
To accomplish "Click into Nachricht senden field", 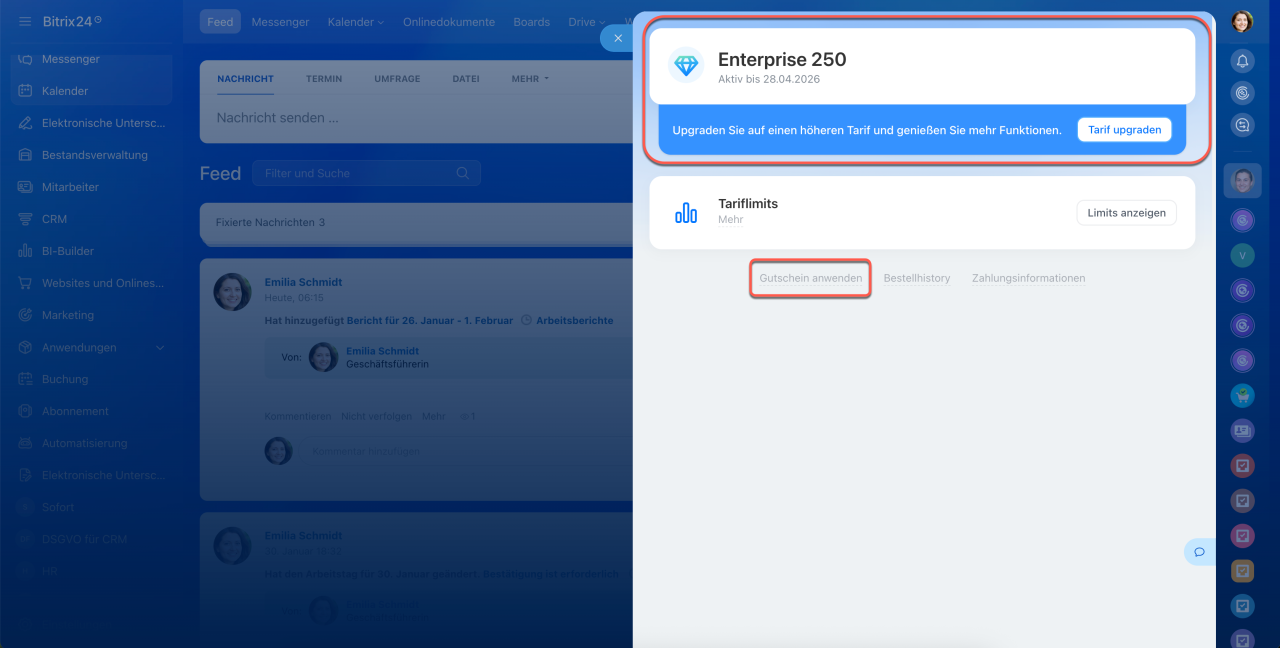I will coord(417,118).
